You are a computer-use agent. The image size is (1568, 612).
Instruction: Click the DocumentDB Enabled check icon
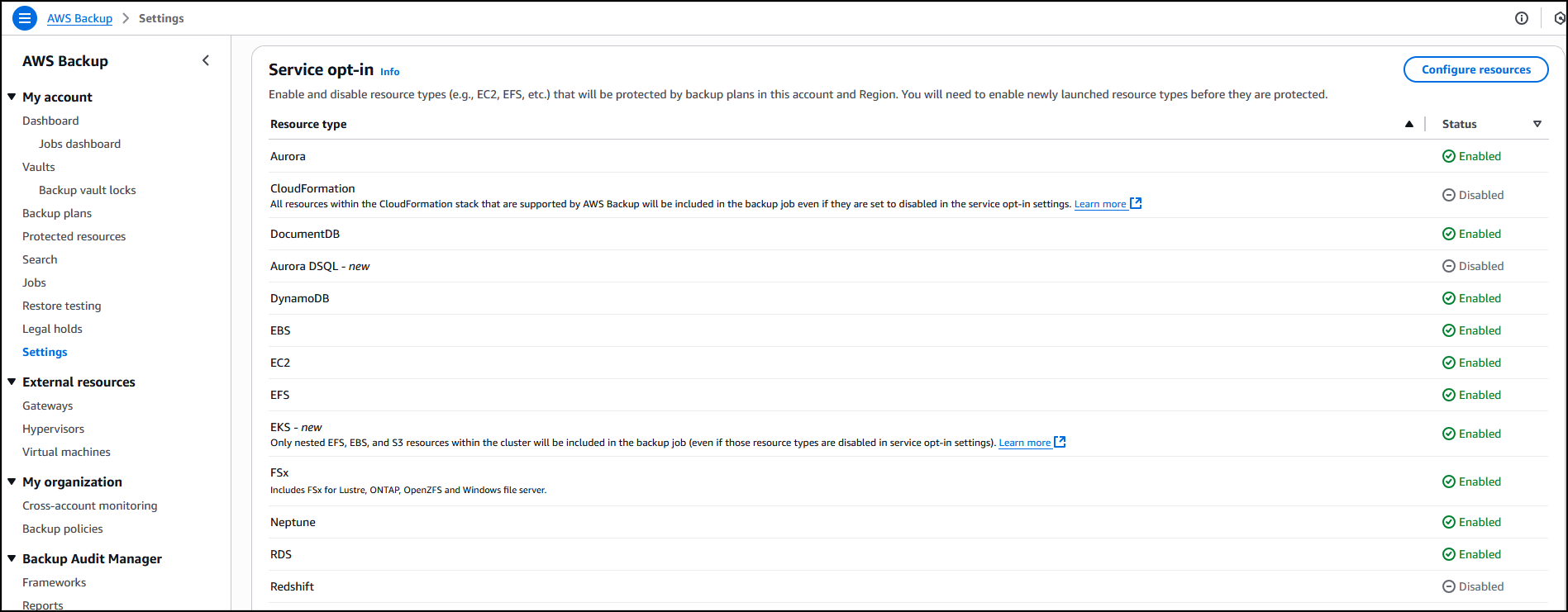pos(1449,234)
